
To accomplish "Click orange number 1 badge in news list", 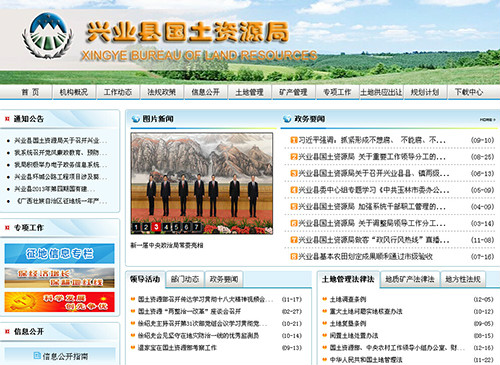I will (x=294, y=140).
